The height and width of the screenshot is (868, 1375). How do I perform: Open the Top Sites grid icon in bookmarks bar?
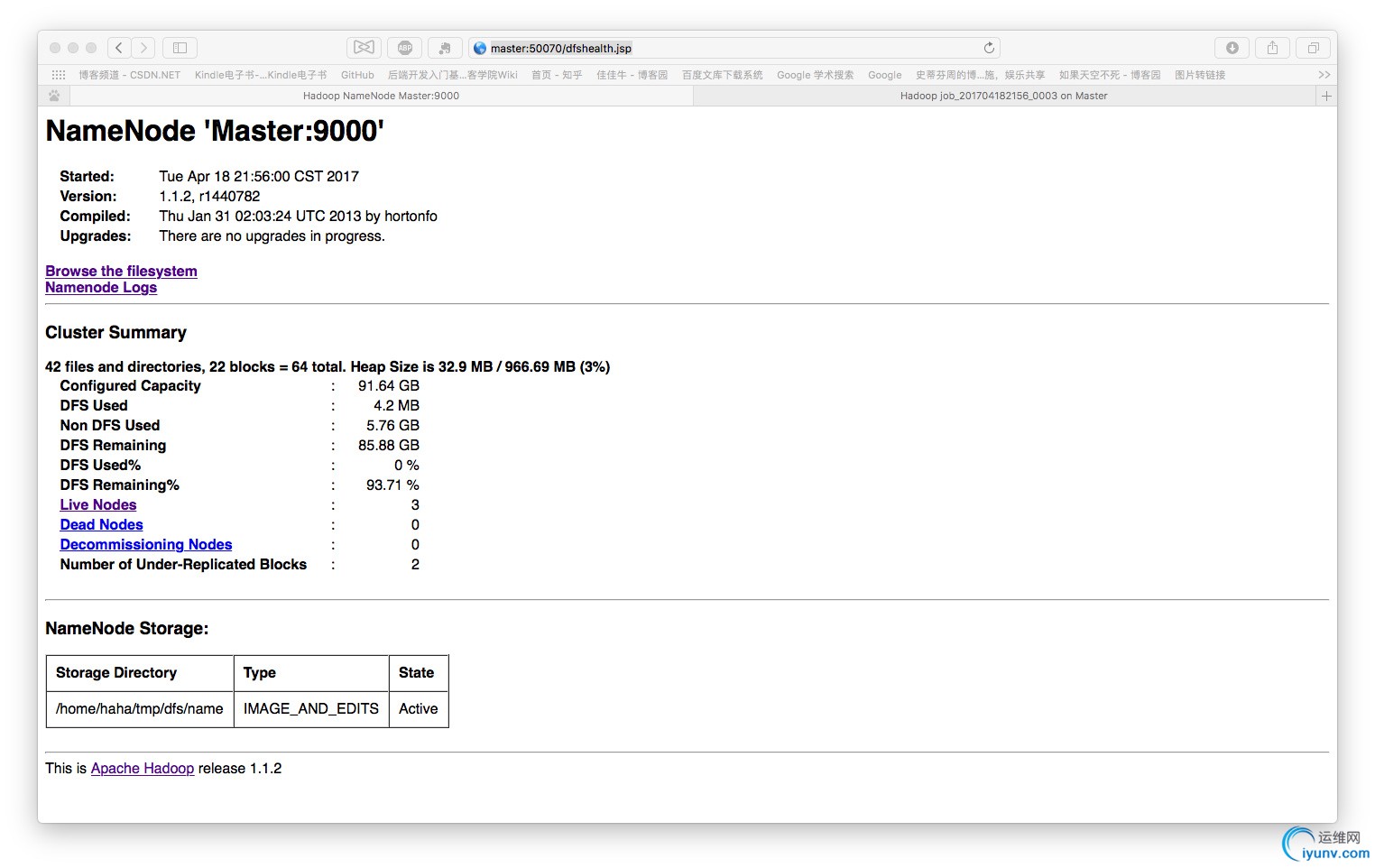click(x=59, y=75)
